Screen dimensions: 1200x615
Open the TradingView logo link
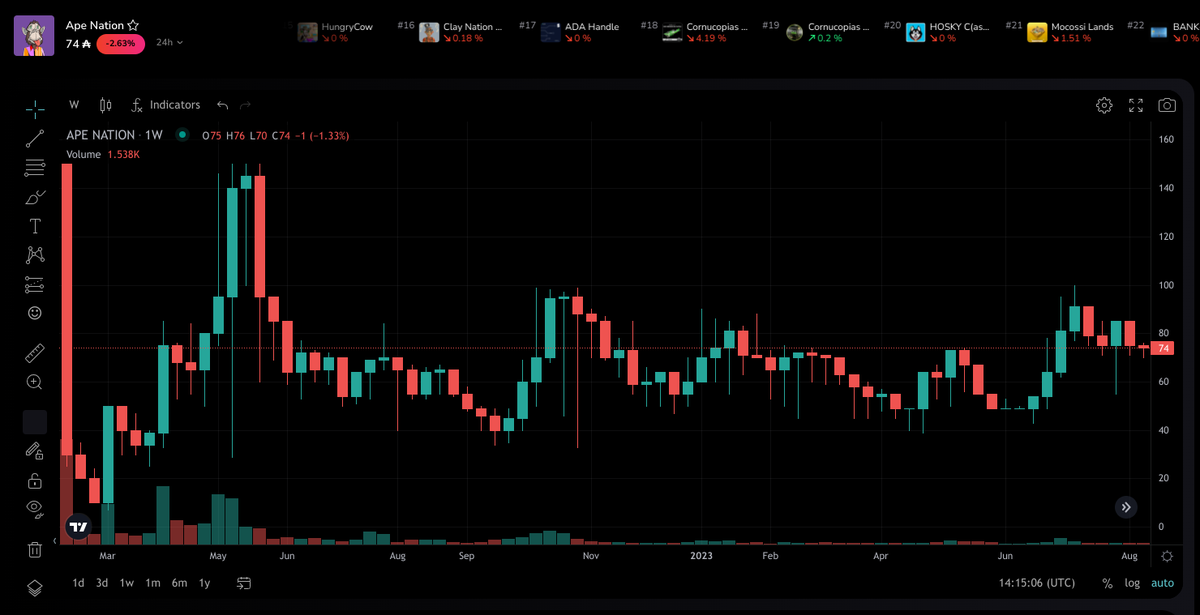[78, 526]
